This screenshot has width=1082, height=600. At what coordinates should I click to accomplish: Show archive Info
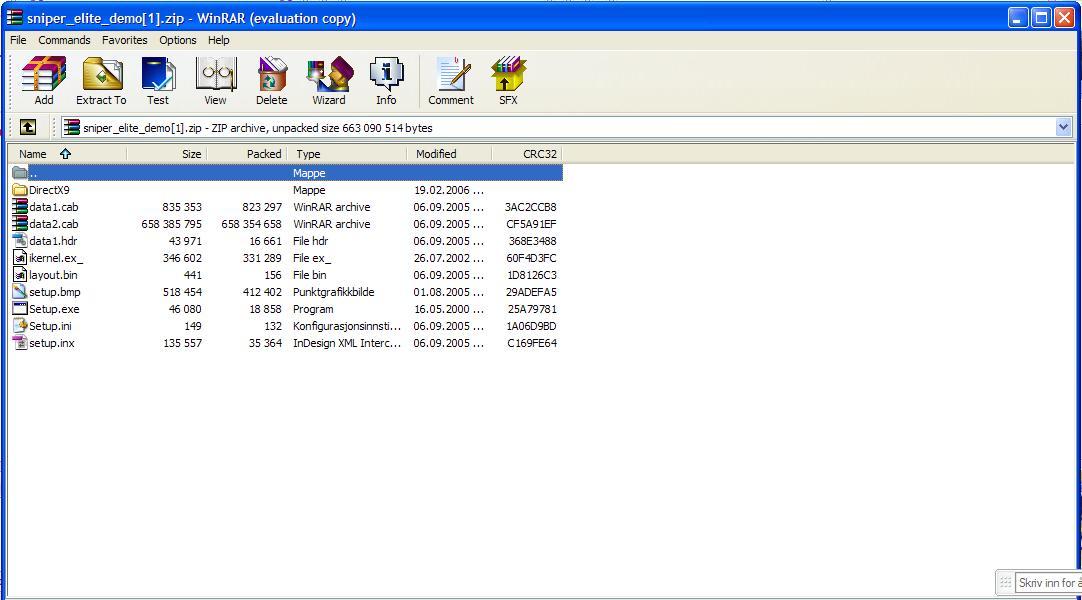coord(386,81)
